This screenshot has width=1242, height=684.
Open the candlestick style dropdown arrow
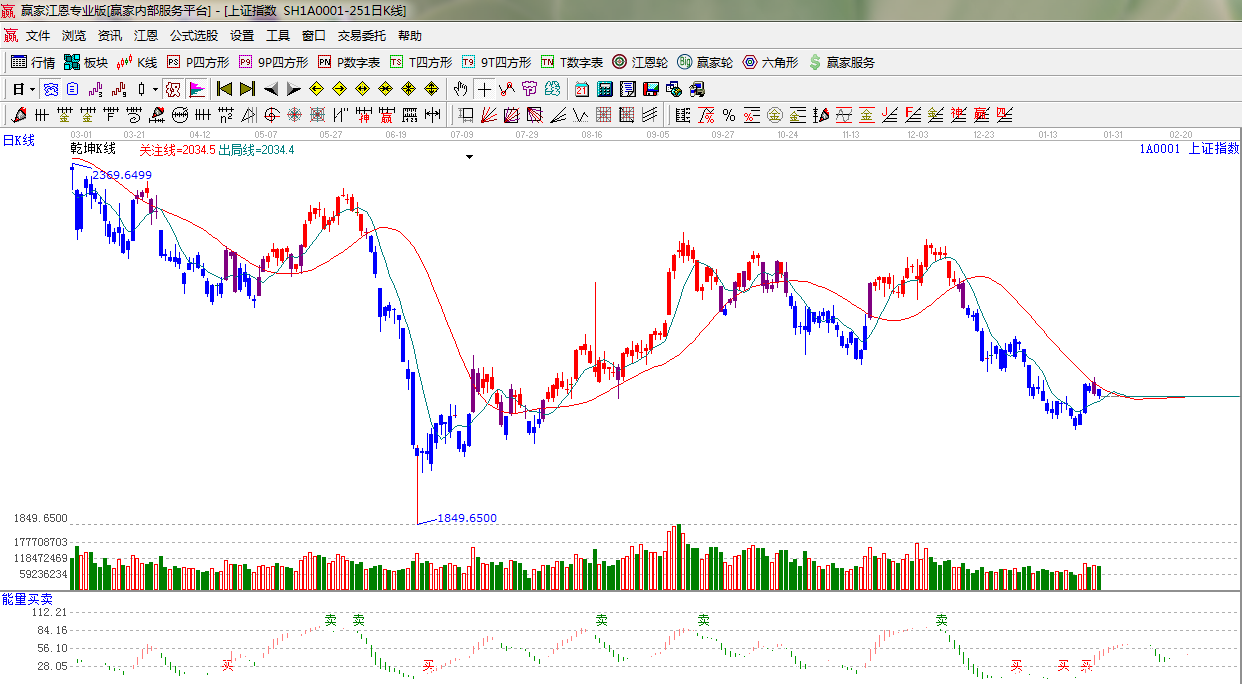(x=155, y=89)
